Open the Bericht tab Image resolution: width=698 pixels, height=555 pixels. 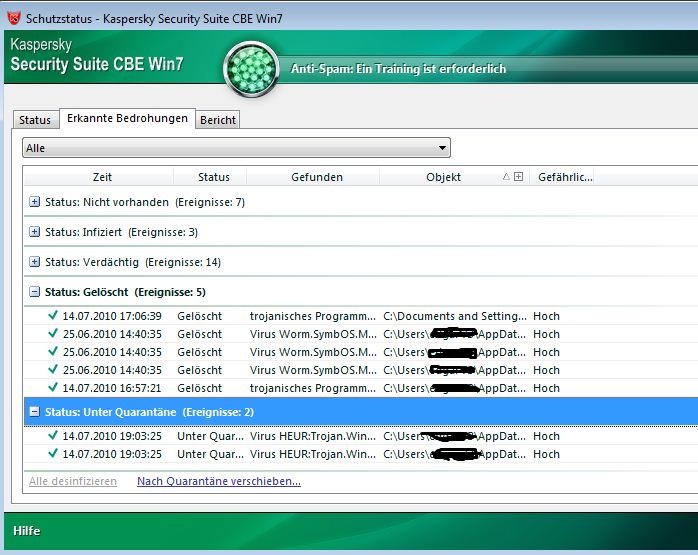pos(218,120)
